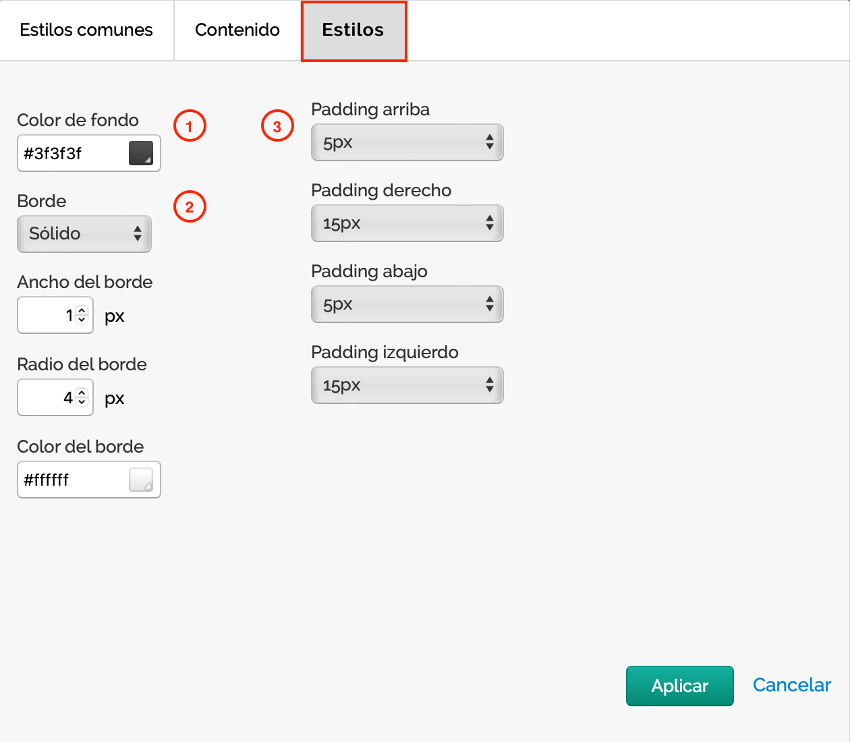Screen dimensions: 850x742
Task: Increase Ancho del borde with up arrow
Action: coord(82,311)
